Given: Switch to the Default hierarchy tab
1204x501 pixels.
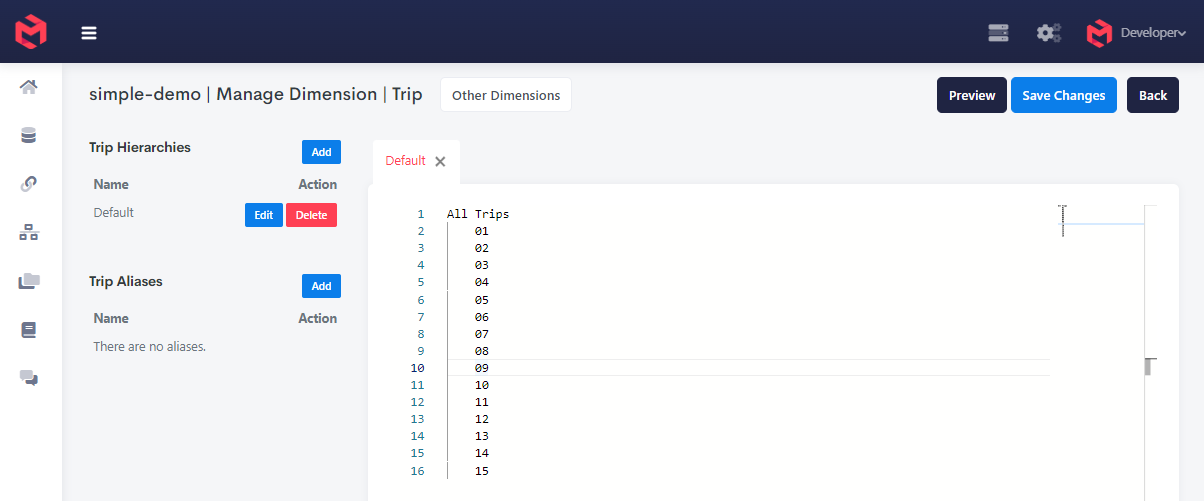Looking at the screenshot, I should [405, 161].
